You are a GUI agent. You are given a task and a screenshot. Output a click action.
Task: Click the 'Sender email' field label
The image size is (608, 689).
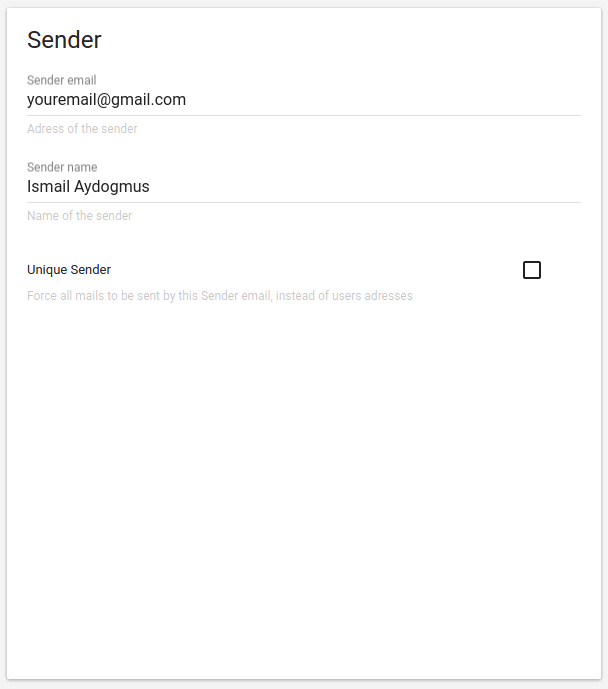(x=62, y=80)
